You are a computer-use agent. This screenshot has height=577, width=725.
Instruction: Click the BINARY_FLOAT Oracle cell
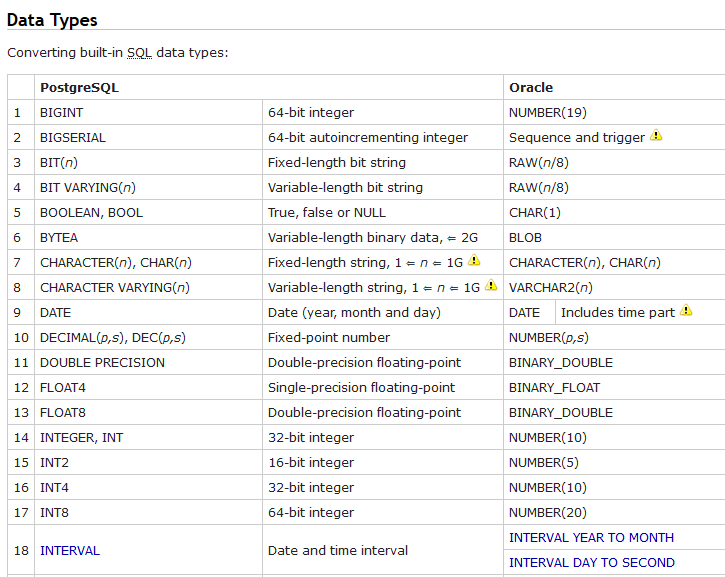tap(614, 387)
